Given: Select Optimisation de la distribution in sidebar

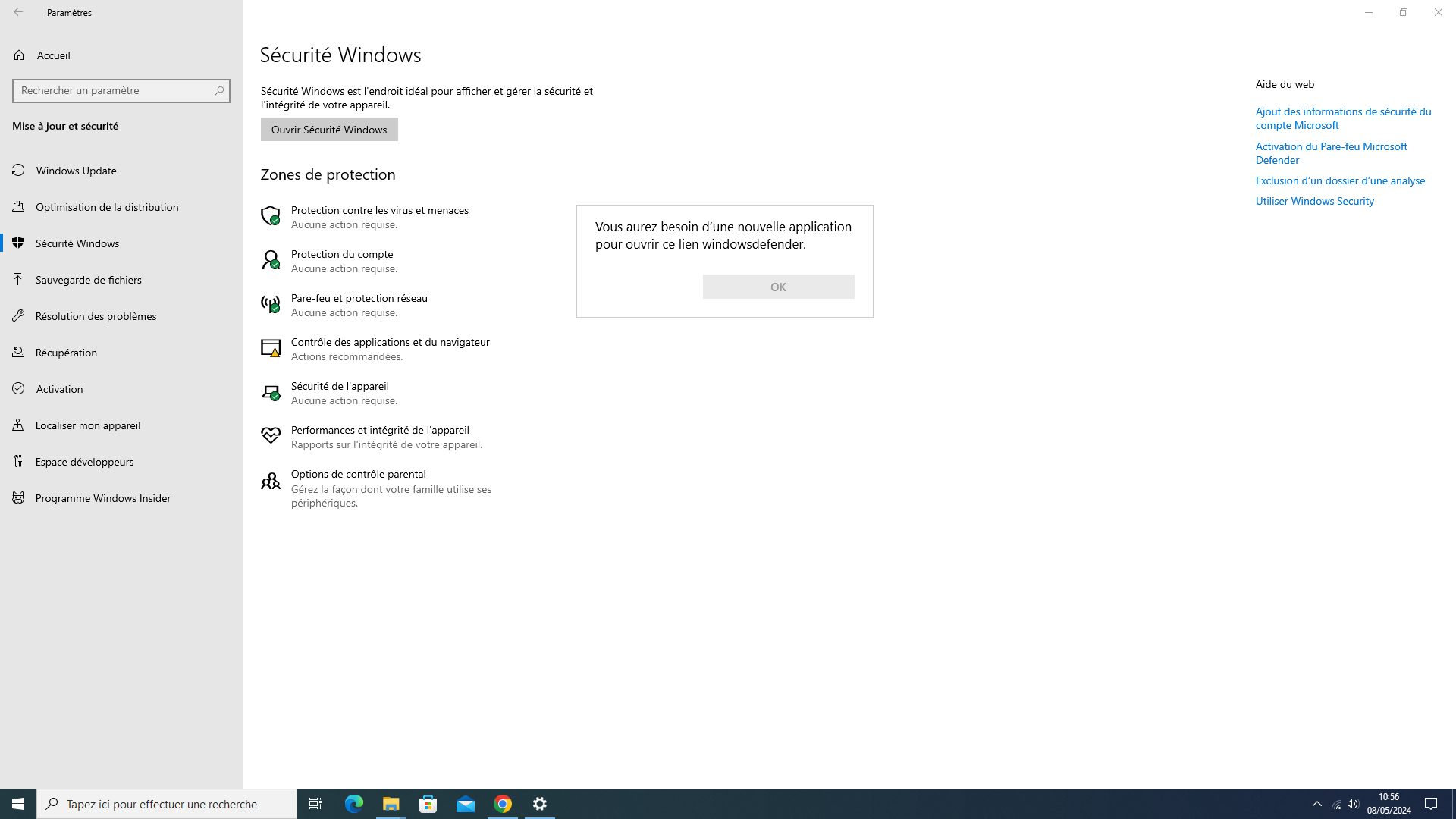Looking at the screenshot, I should [x=121, y=207].
